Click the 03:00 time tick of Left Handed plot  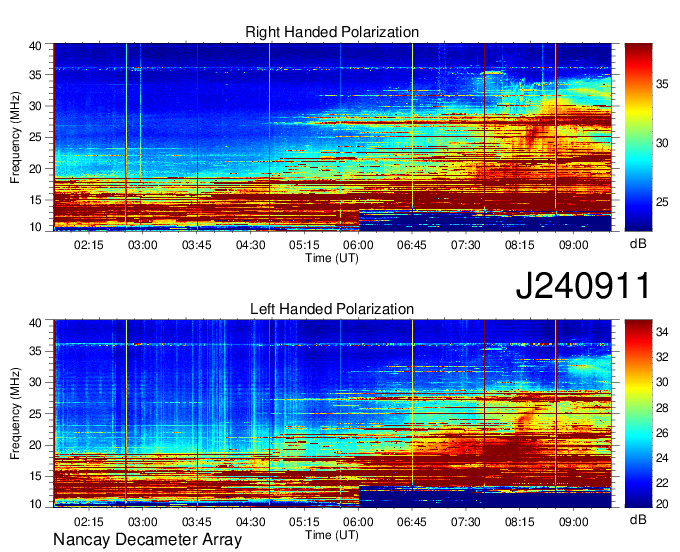143,521
